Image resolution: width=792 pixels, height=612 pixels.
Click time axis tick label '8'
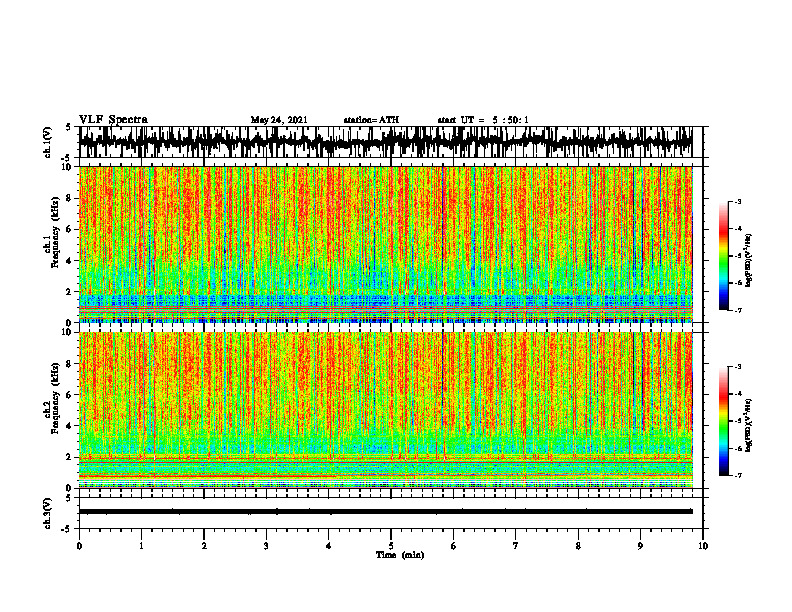[578, 546]
